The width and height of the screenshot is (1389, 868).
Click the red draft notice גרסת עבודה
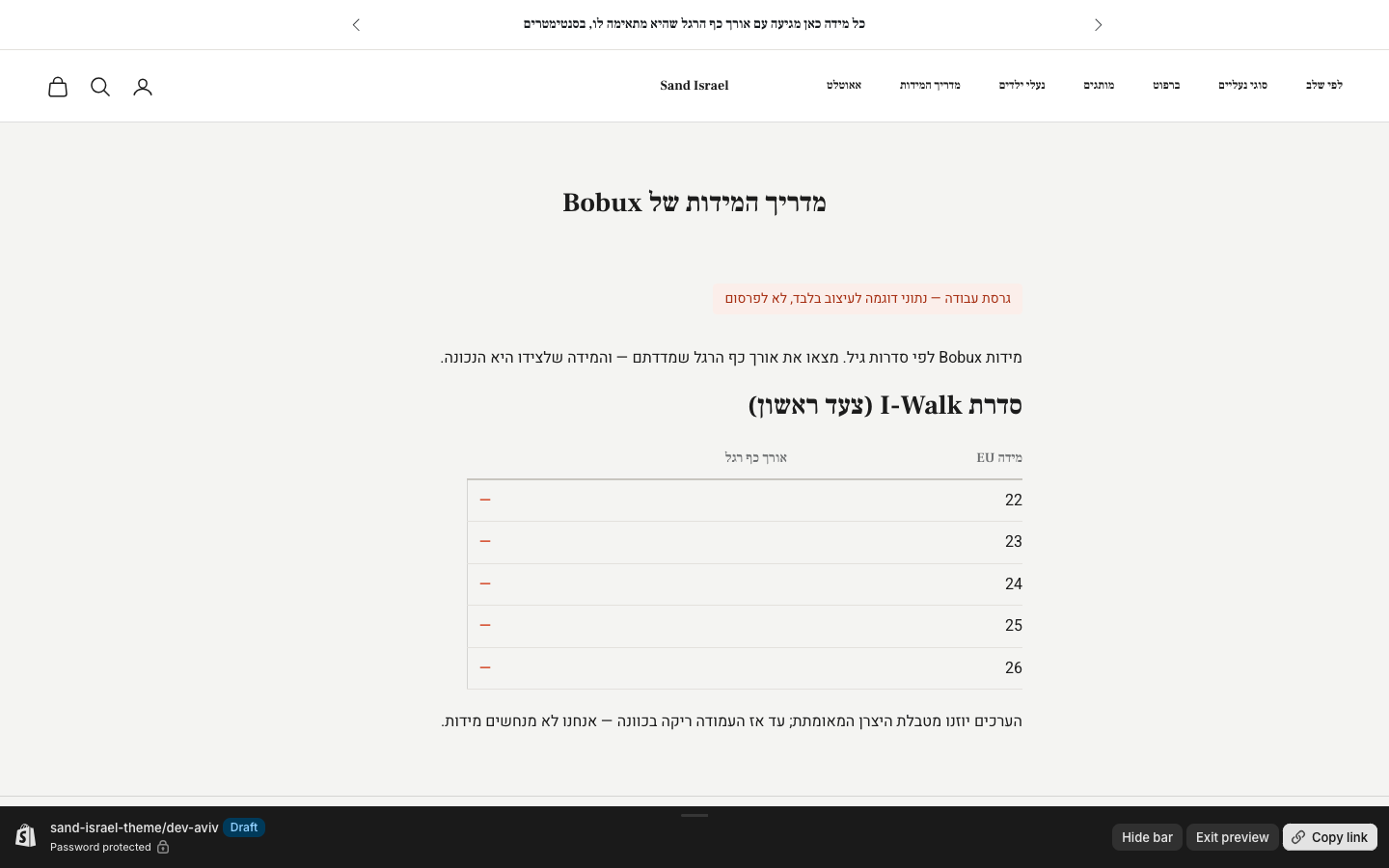[x=867, y=298]
